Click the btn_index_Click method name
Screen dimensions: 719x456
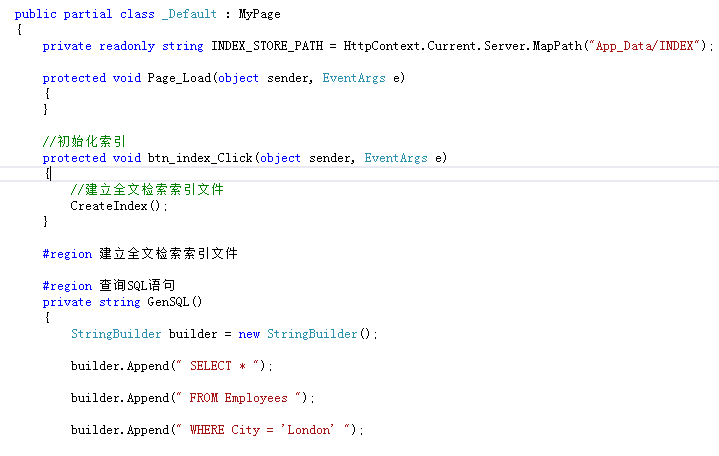tap(200, 158)
